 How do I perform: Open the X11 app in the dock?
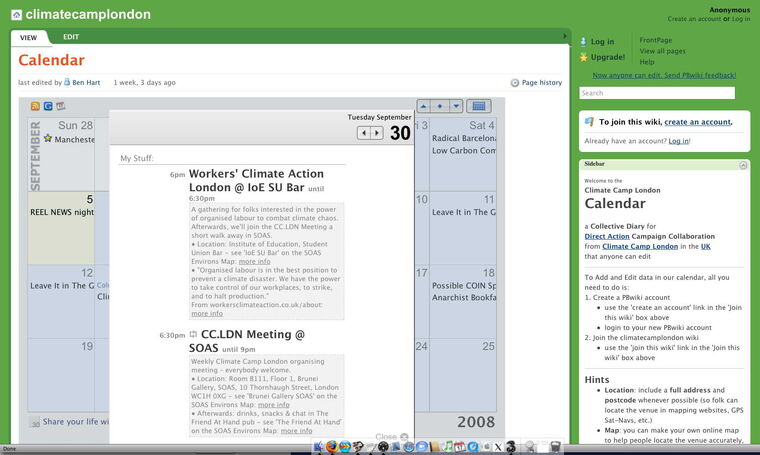coord(498,447)
